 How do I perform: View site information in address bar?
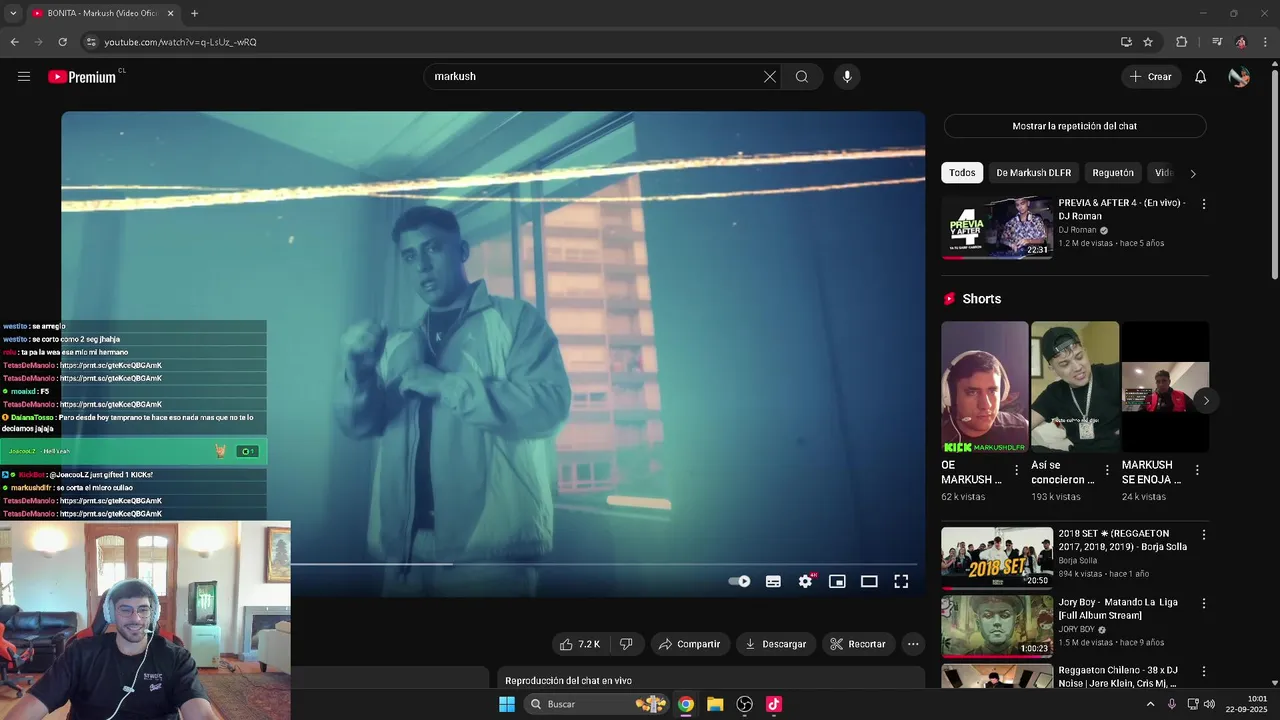pyautogui.click(x=91, y=42)
